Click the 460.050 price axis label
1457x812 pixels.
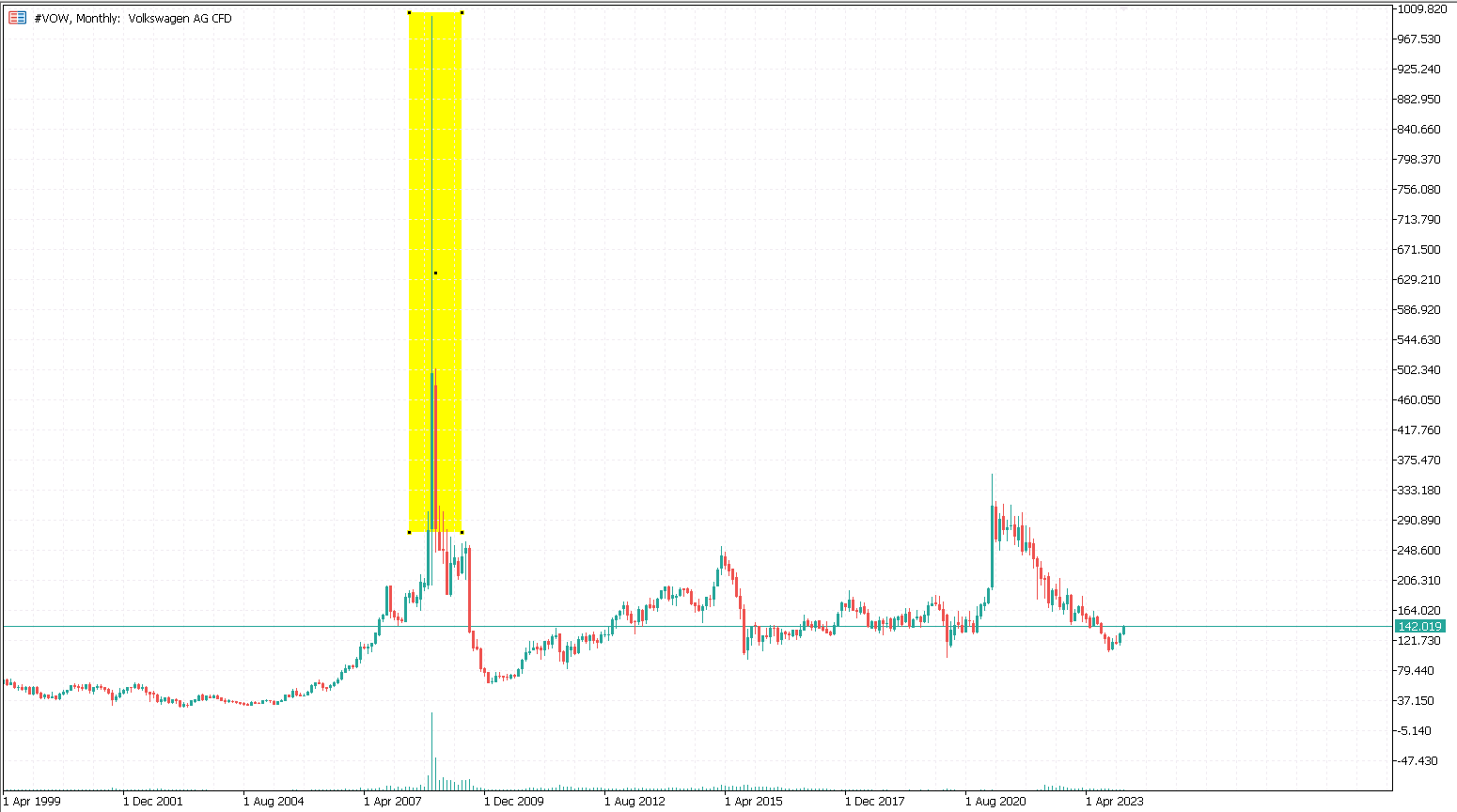click(1419, 400)
